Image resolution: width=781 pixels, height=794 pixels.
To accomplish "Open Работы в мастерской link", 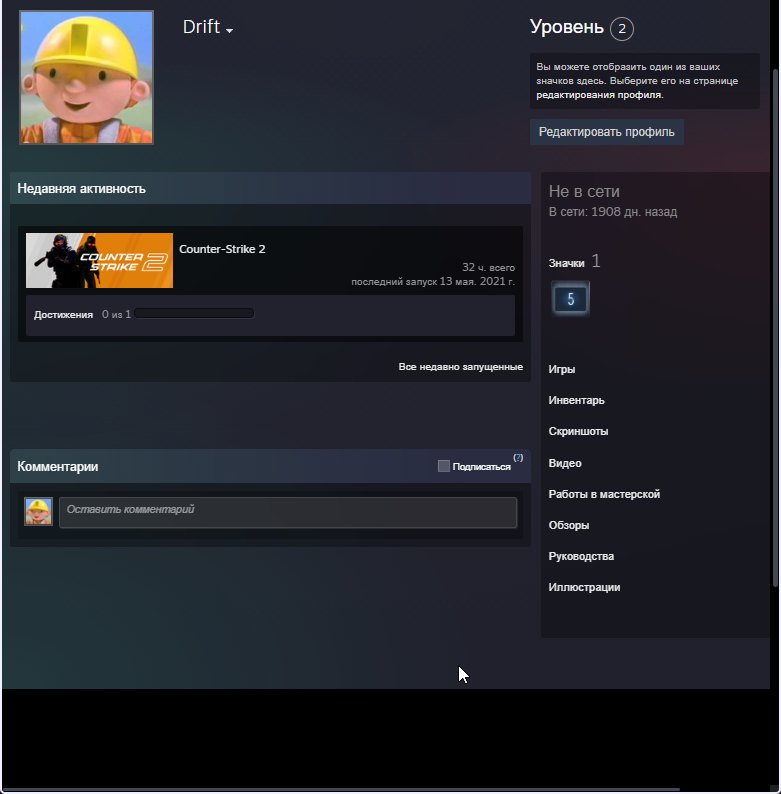I will (604, 494).
